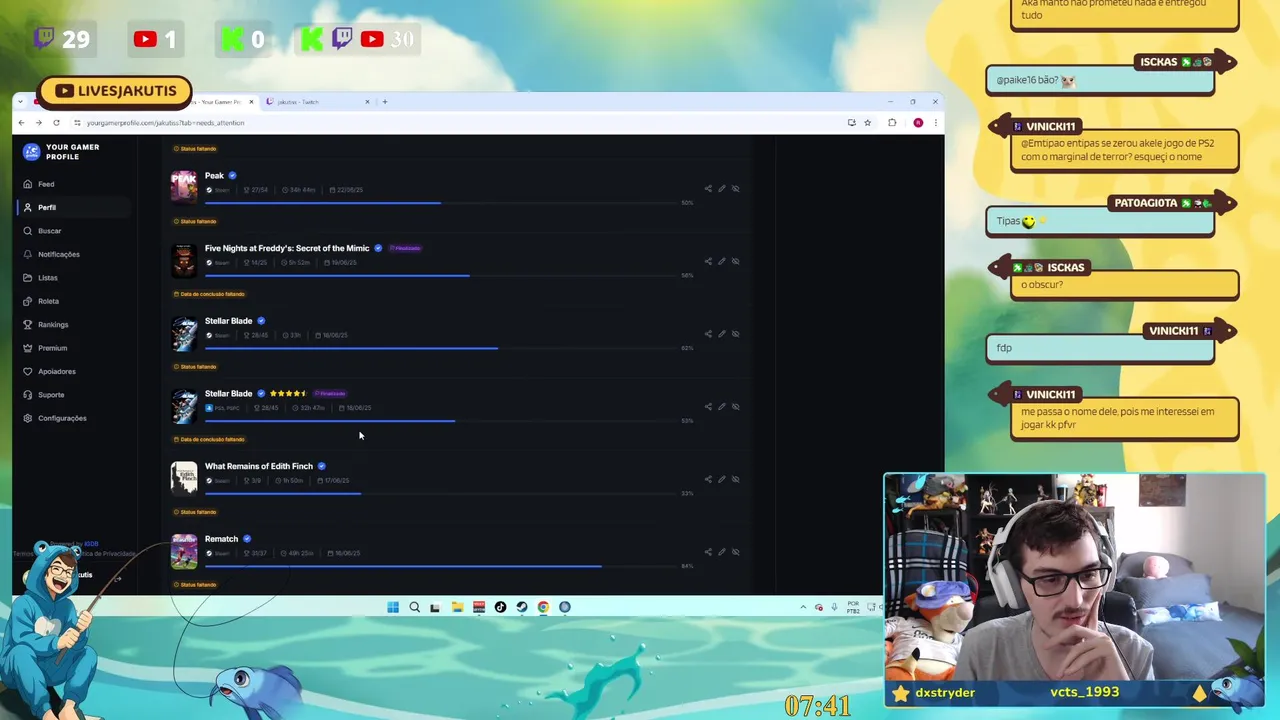
Task: Edit the Five Nights at Freddy's entry
Action: (721, 261)
